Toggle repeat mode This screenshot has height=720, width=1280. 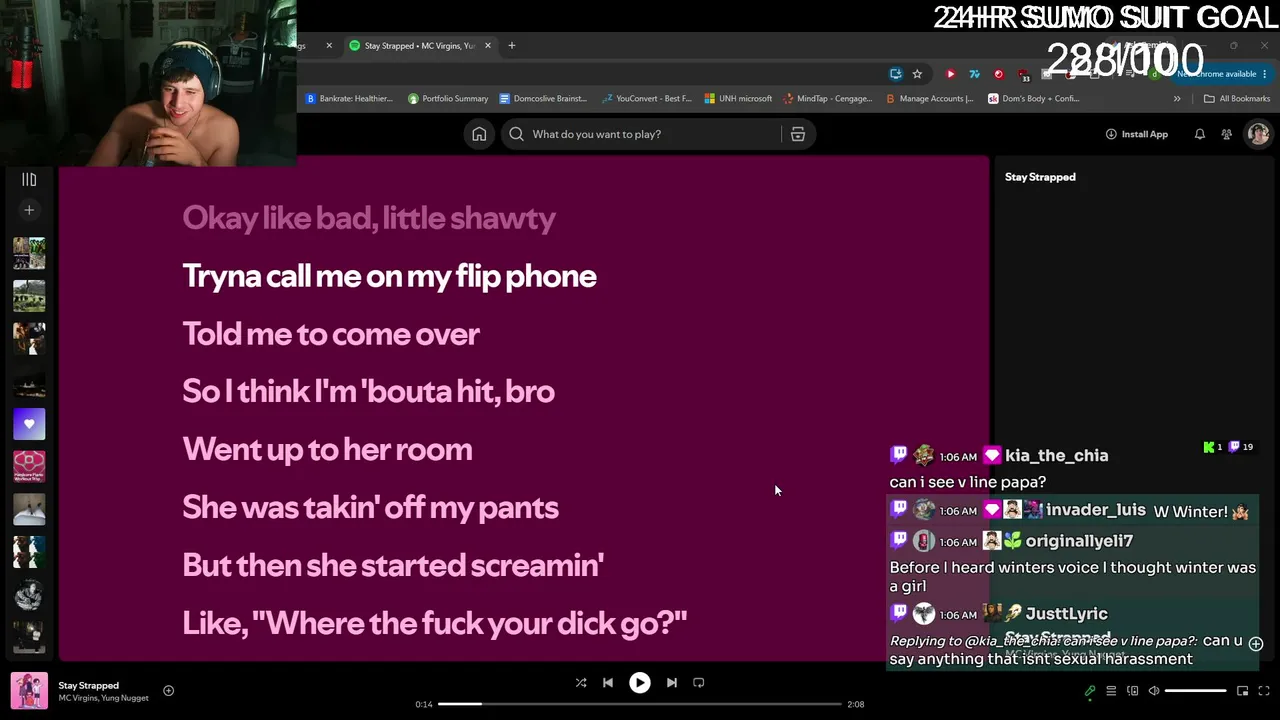click(x=699, y=683)
